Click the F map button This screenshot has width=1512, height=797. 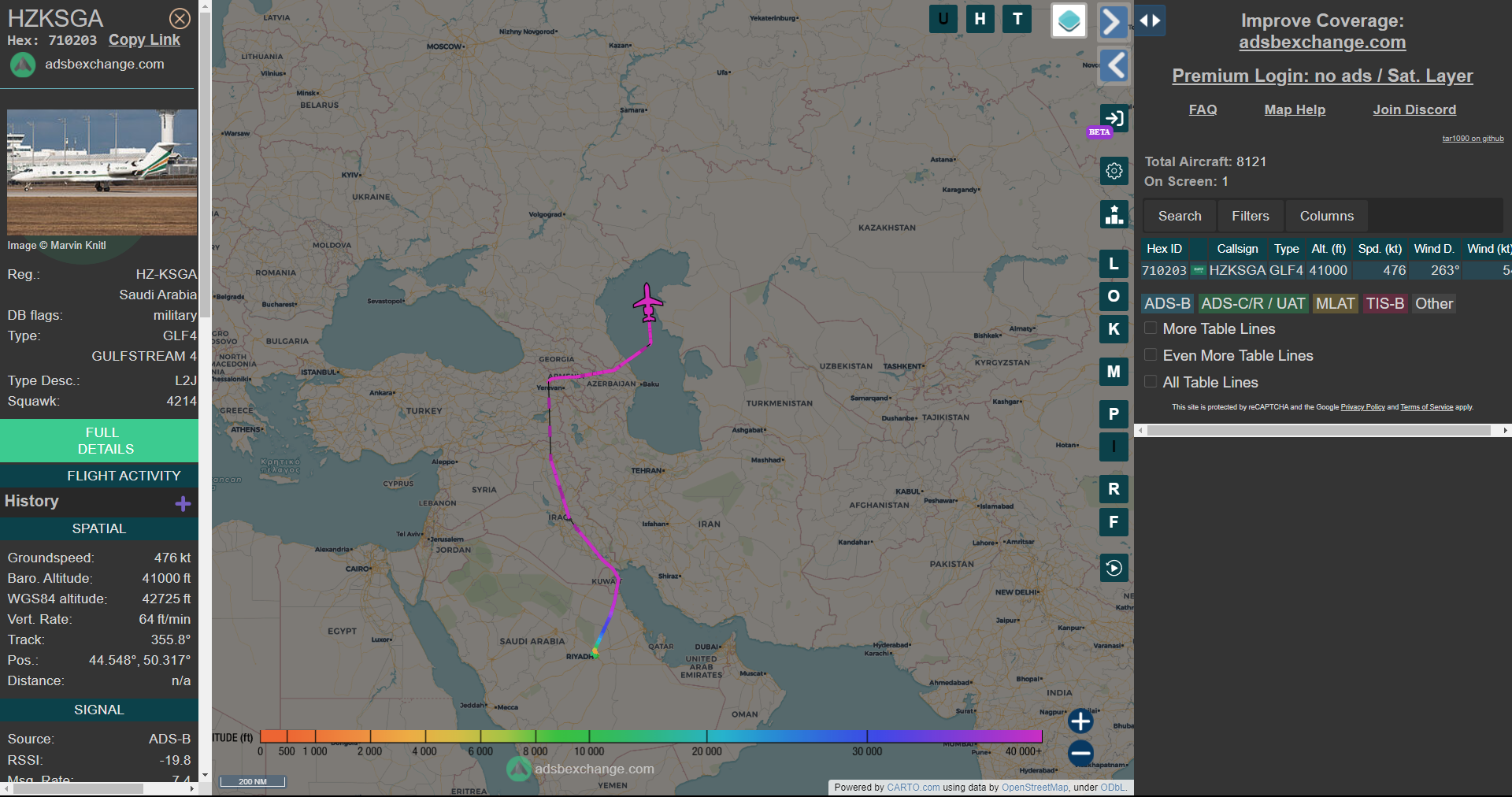click(x=1114, y=522)
